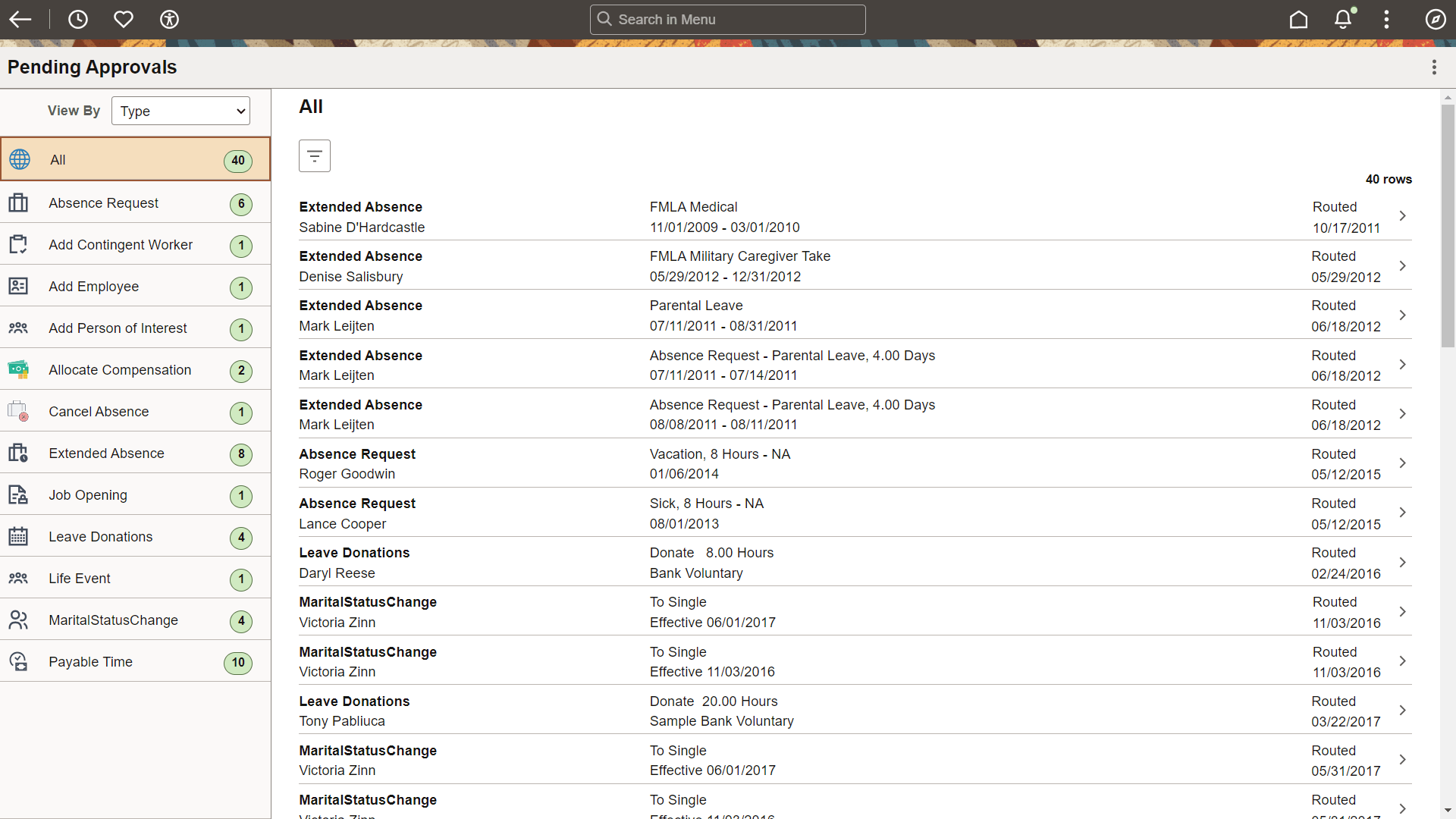Expand Daryl Reese's Leave Donations row
The height and width of the screenshot is (819, 1456).
point(1403,562)
